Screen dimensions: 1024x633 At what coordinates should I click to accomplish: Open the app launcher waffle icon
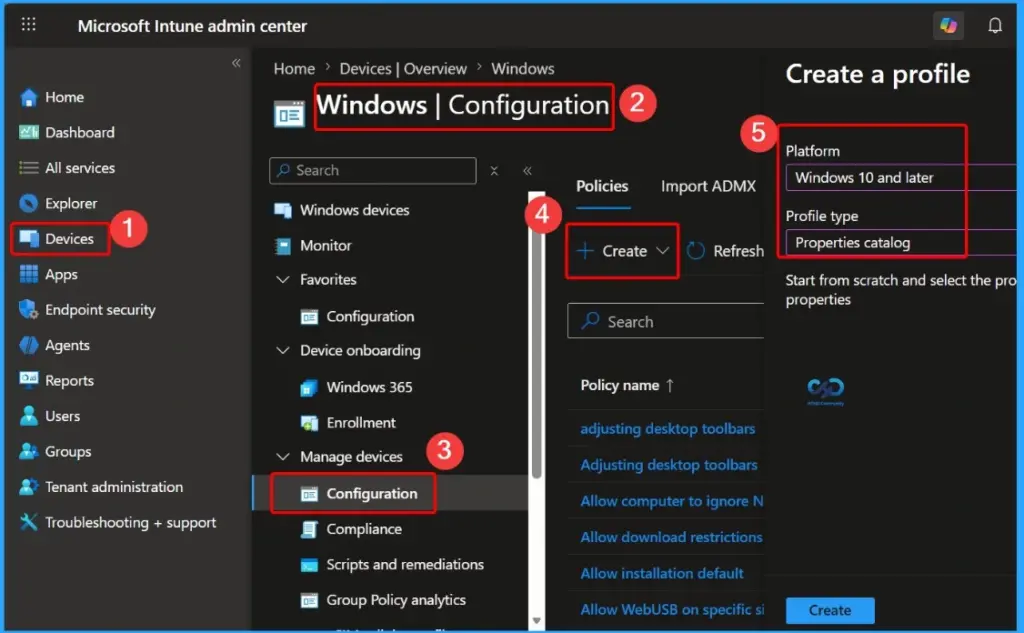coord(28,25)
